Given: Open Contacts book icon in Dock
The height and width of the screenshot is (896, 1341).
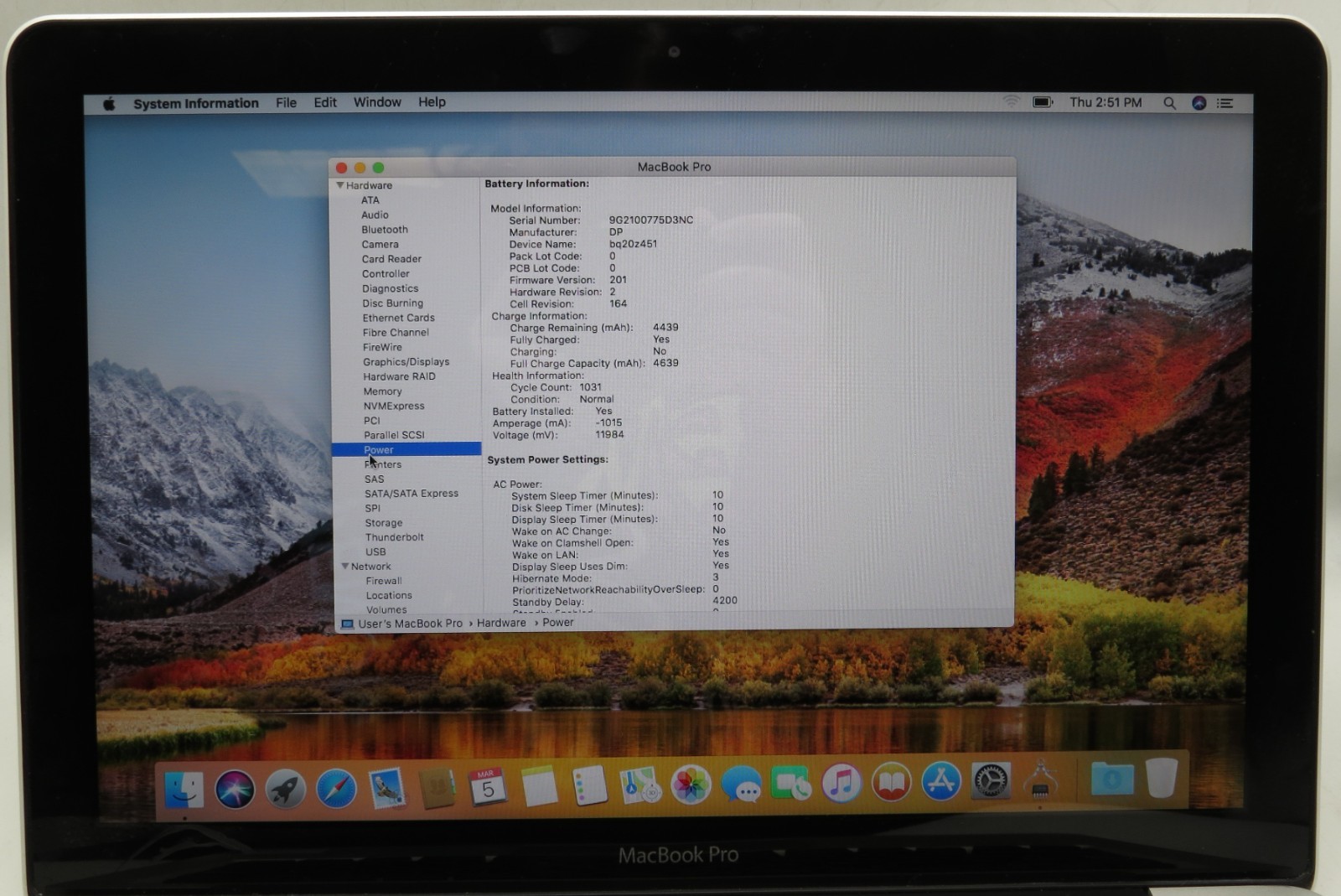Looking at the screenshot, I should tap(438, 788).
